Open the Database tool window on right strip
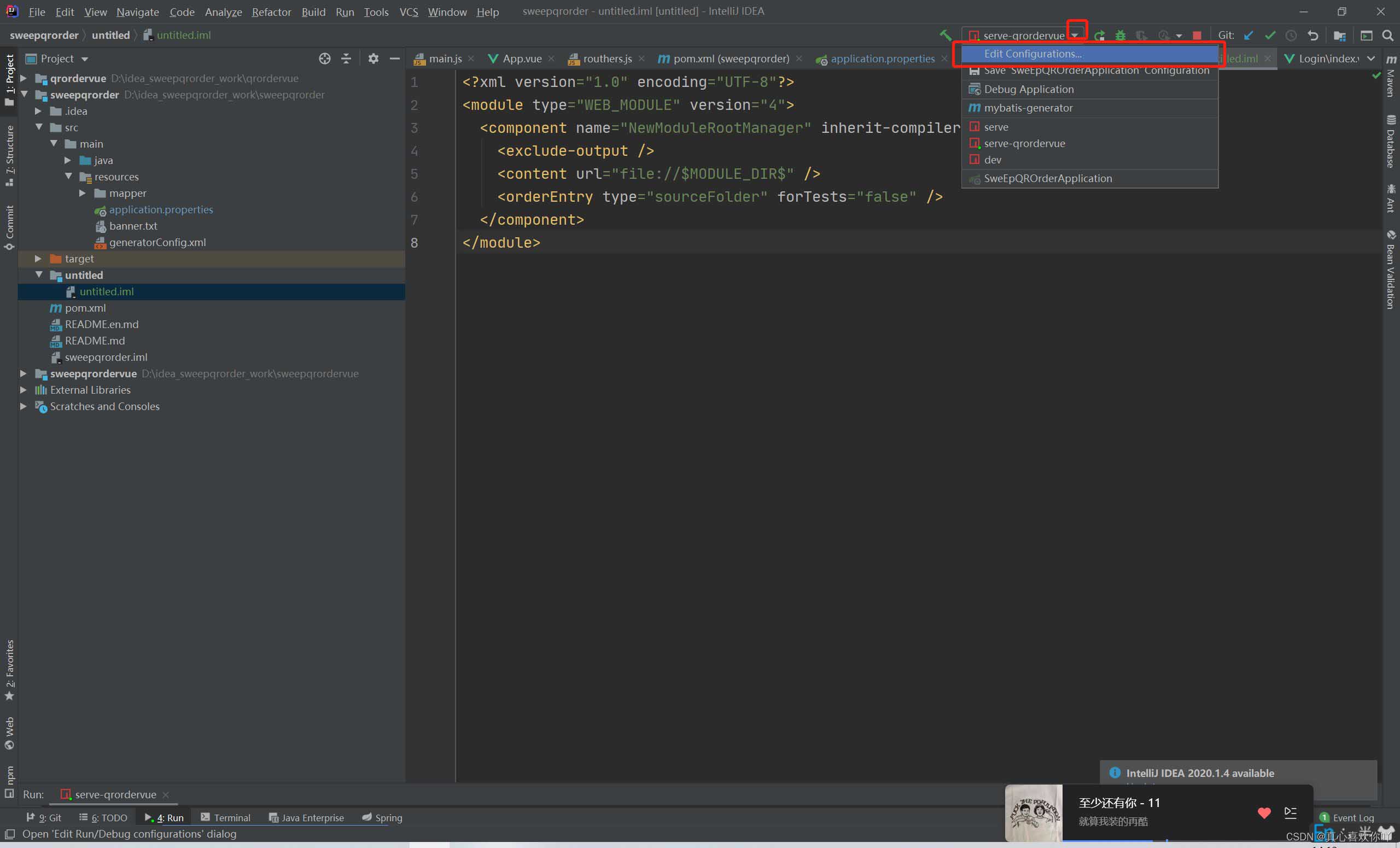The height and width of the screenshot is (848, 1400). [x=1391, y=142]
